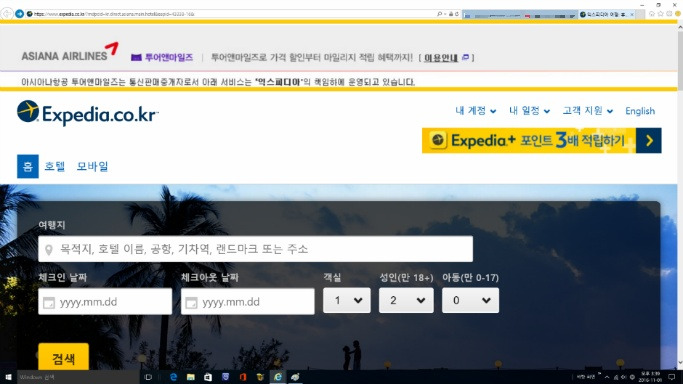Click the Task View icon on the taskbar

[148, 377]
